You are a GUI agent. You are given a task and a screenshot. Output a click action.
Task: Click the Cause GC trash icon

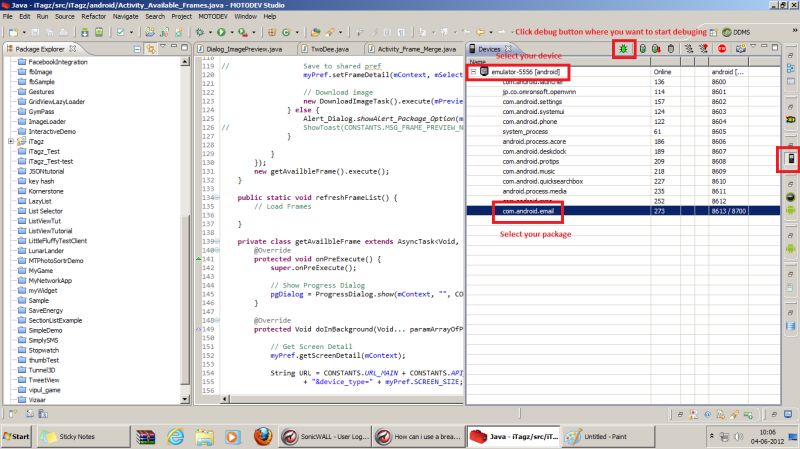(671, 48)
